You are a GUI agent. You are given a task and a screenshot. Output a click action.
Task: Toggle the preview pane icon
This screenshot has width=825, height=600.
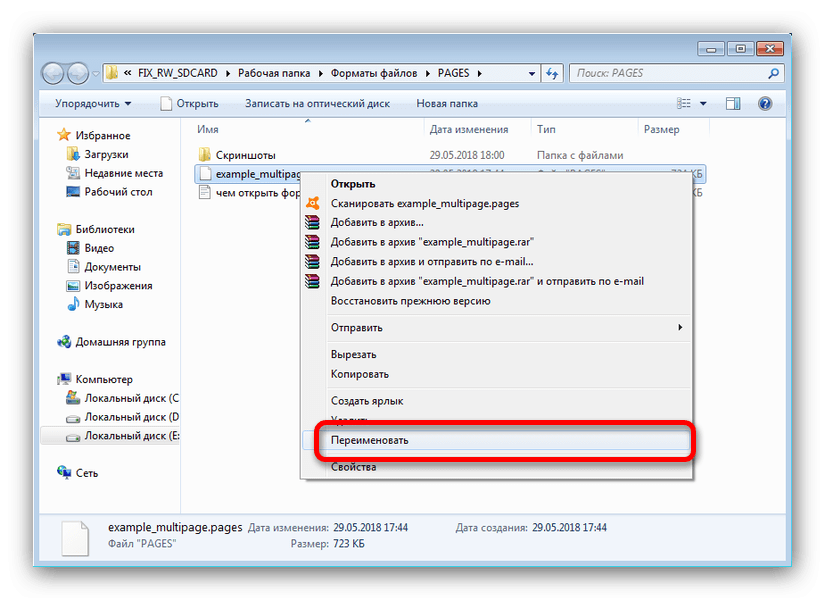(733, 103)
